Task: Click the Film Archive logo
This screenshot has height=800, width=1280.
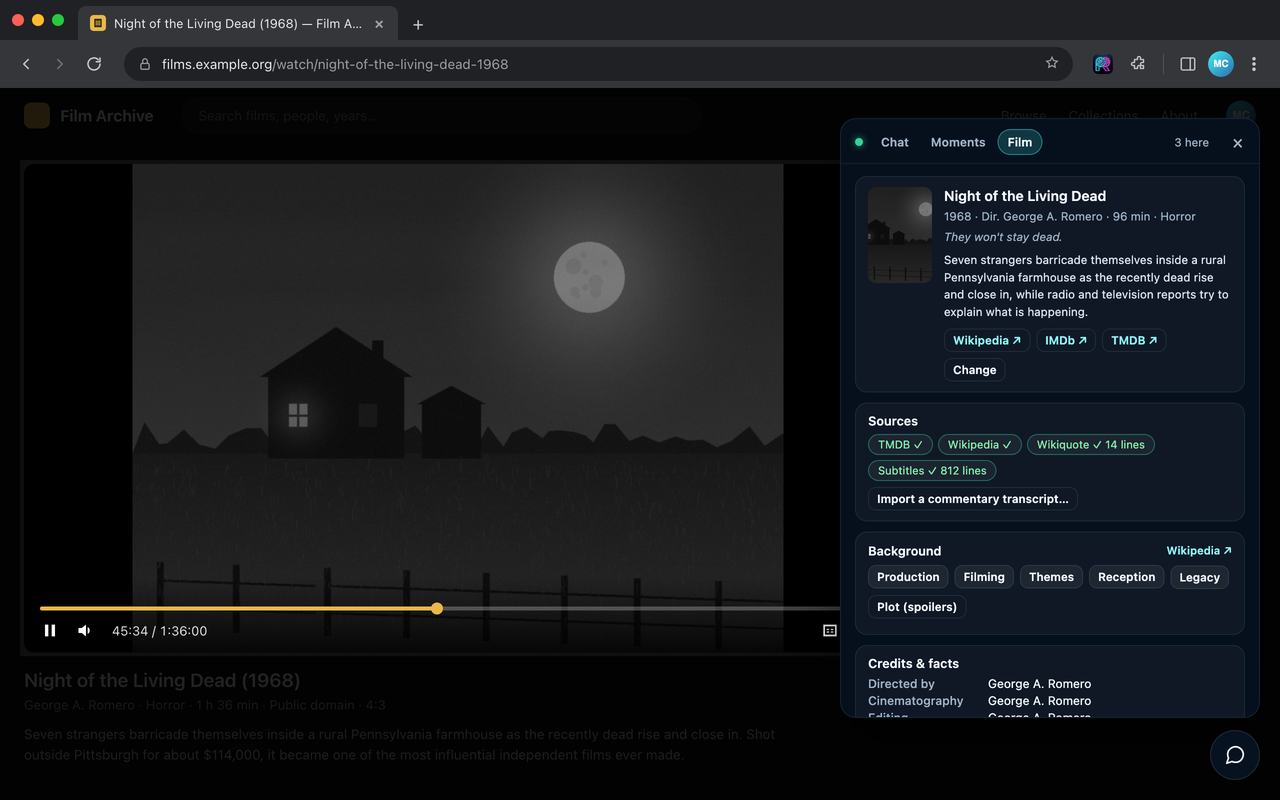Action: (x=89, y=116)
